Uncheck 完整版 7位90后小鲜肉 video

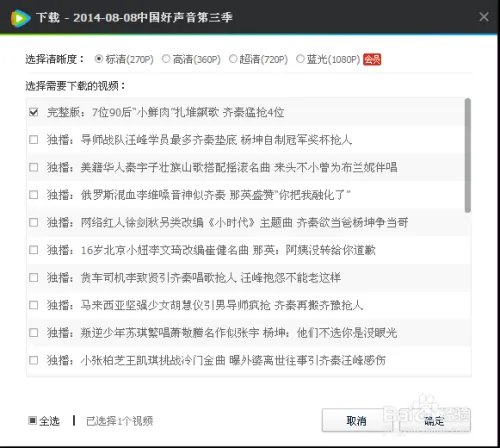click(33, 112)
